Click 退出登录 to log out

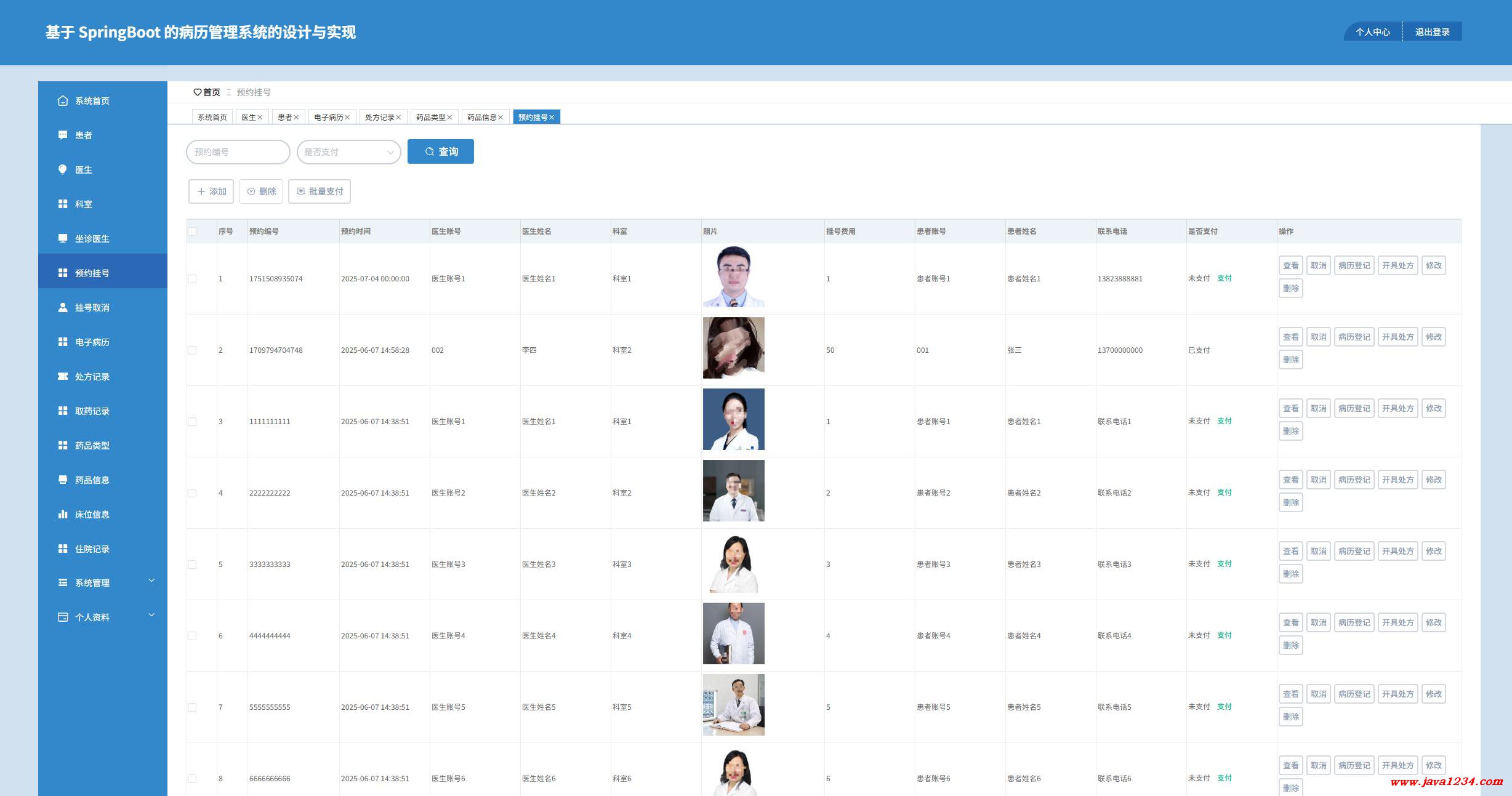[1432, 32]
